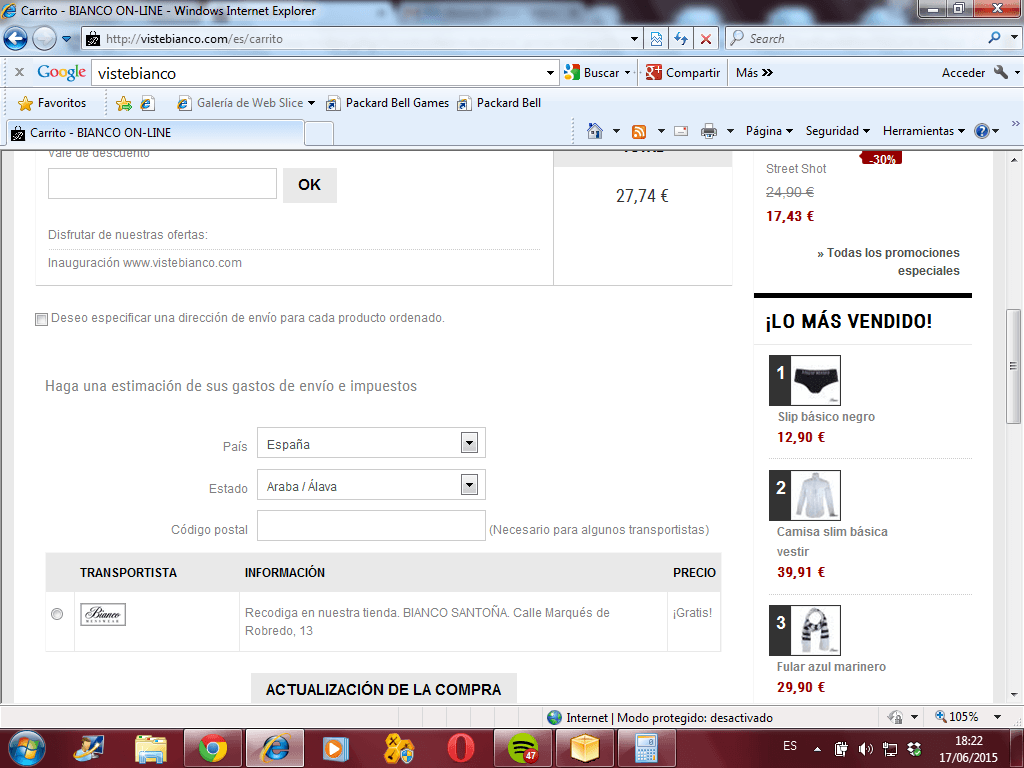Open Slip básico negro product link
This screenshot has width=1024, height=768.
click(x=826, y=417)
